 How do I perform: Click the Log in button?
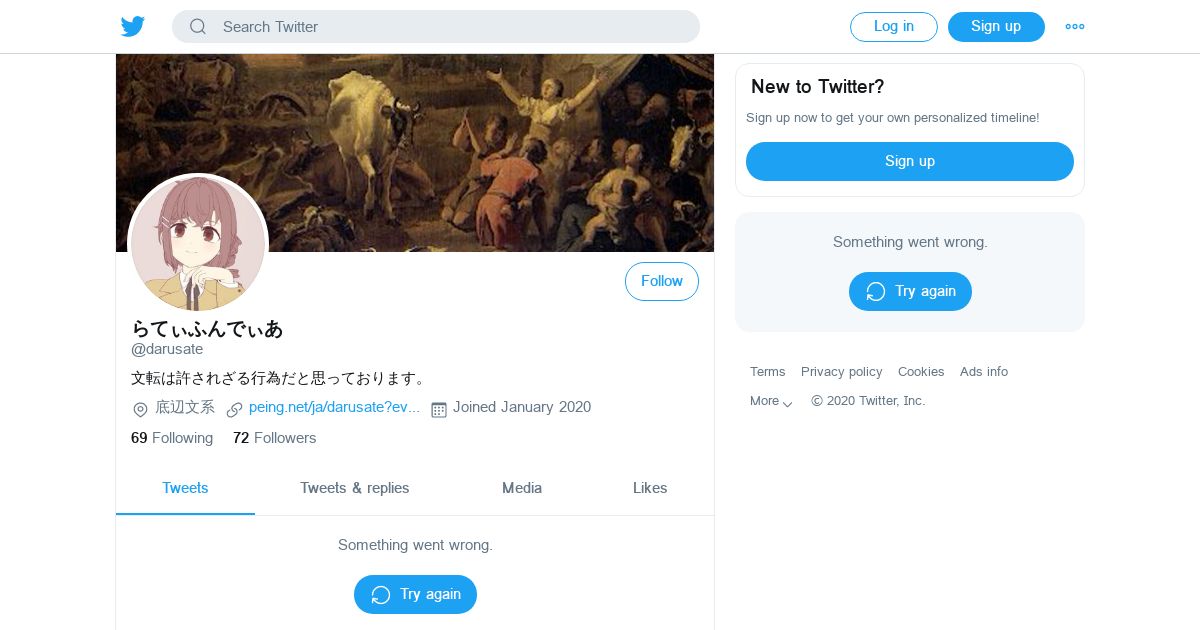tap(894, 27)
